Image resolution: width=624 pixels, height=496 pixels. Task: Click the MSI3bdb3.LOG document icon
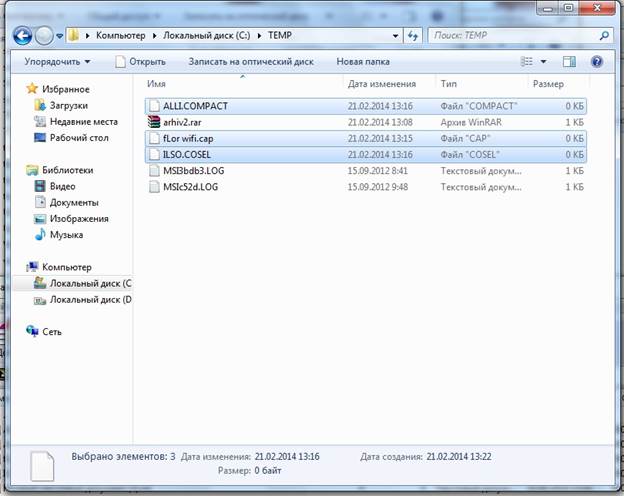coord(154,171)
